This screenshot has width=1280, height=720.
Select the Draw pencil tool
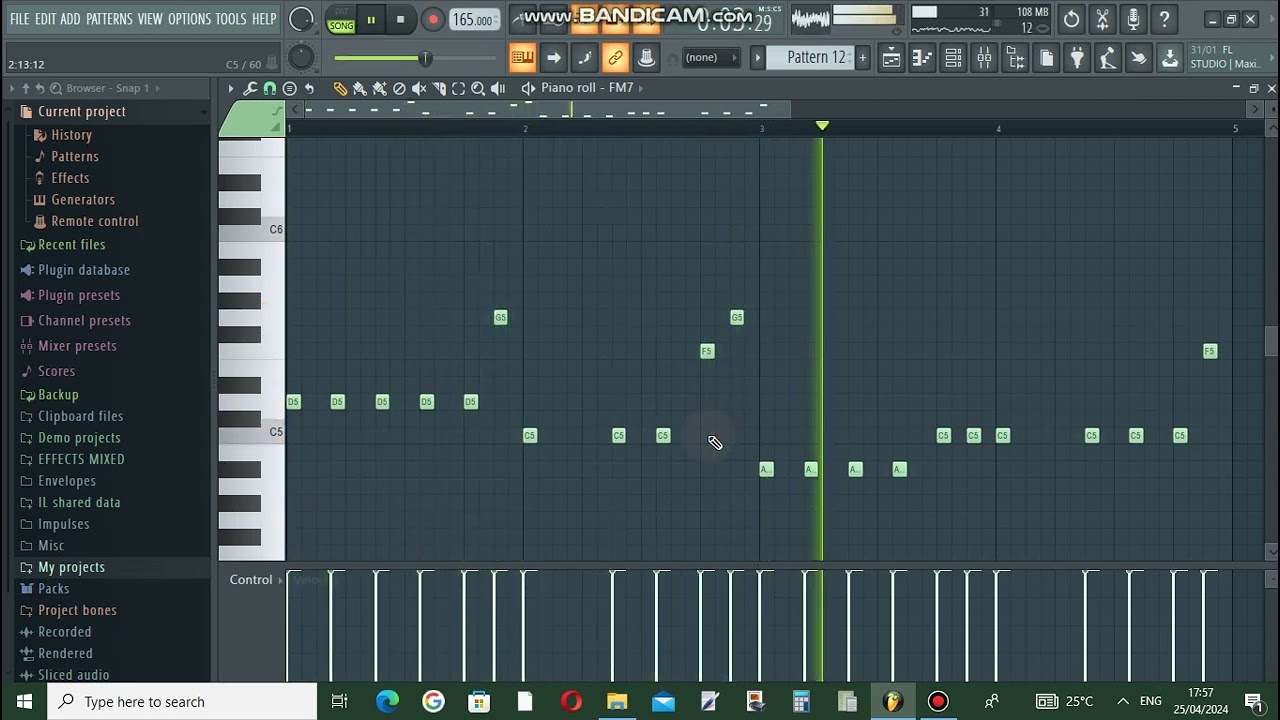click(x=340, y=88)
